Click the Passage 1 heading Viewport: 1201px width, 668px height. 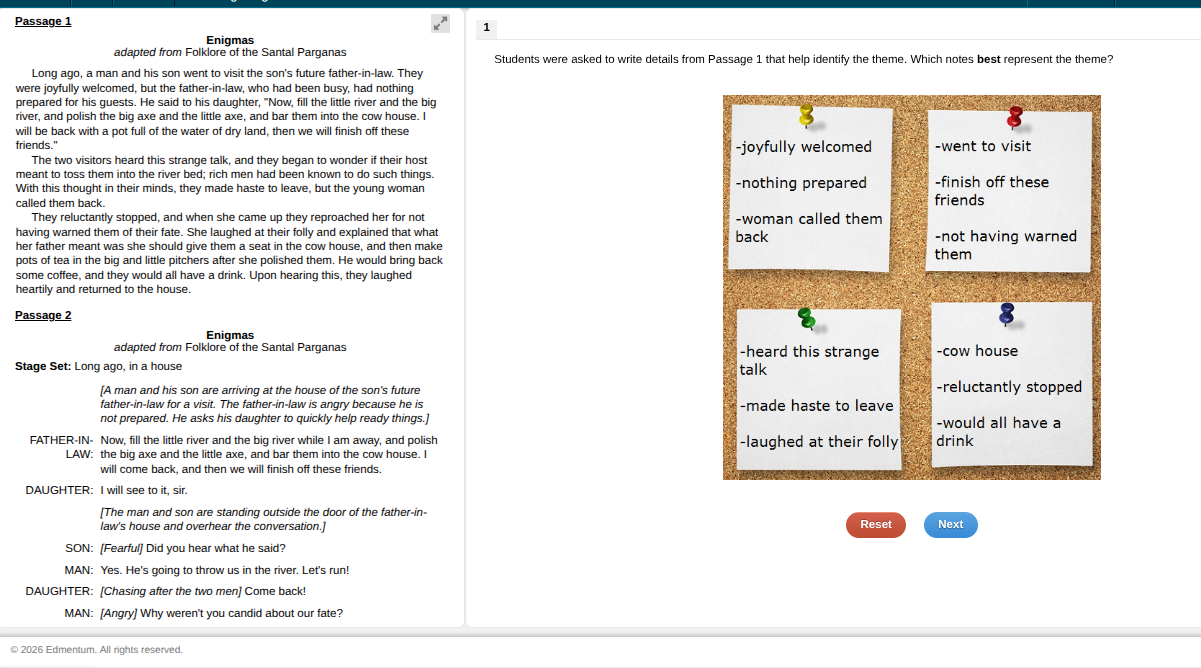click(x=43, y=21)
